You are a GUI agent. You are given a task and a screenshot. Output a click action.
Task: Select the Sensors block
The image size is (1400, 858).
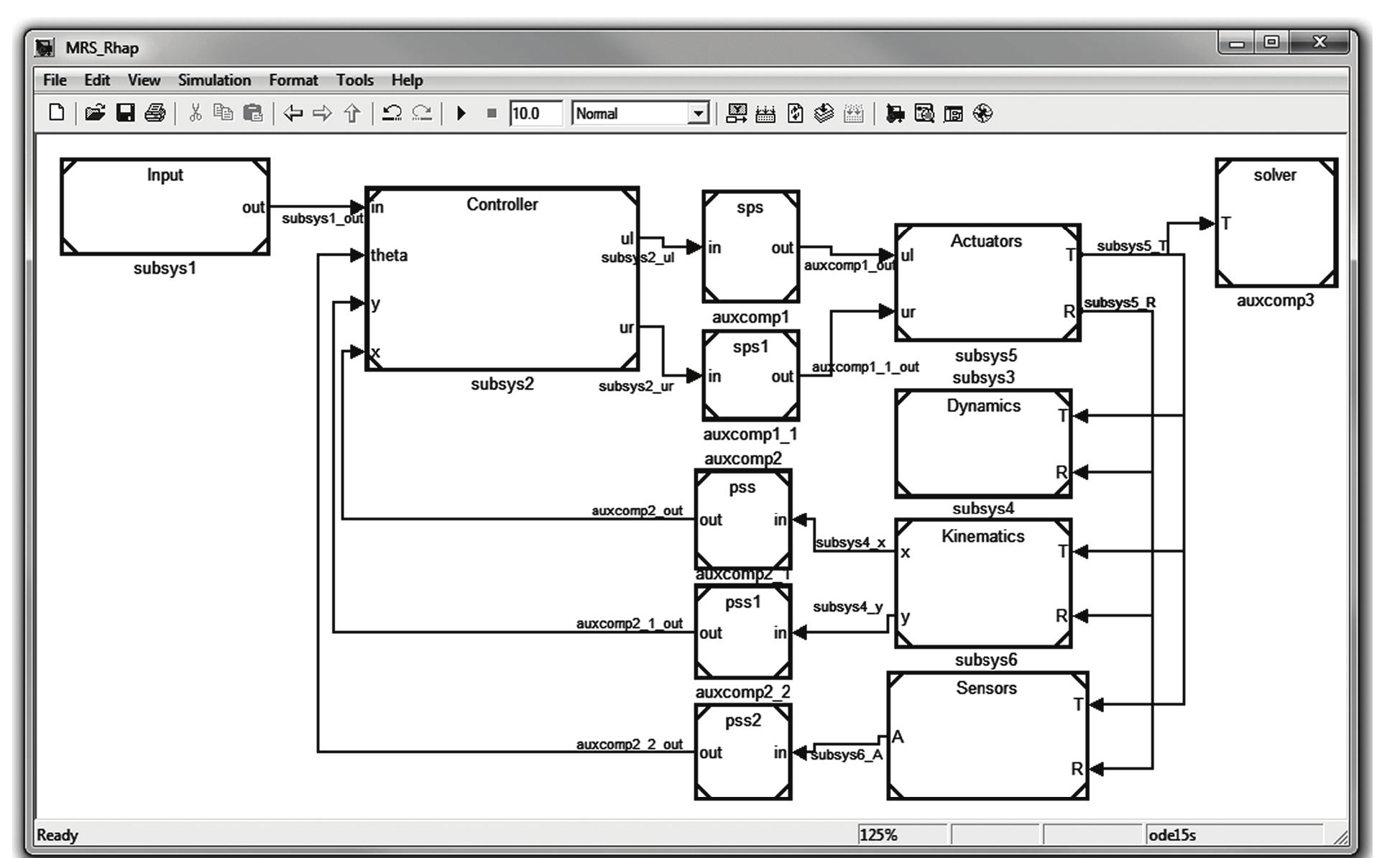[x=987, y=736]
